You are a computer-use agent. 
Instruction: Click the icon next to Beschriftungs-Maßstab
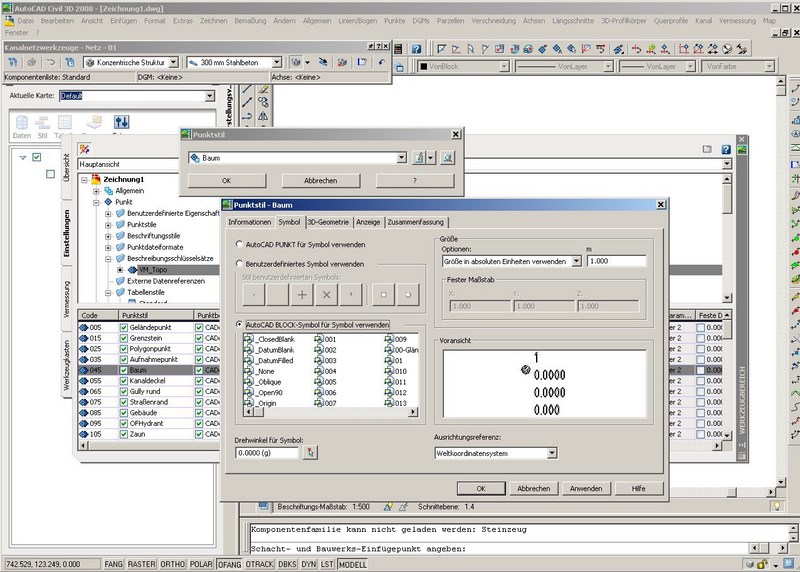pyautogui.click(x=263, y=506)
